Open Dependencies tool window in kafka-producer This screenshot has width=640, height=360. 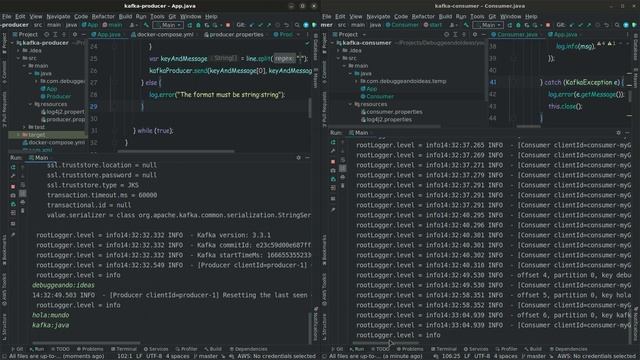249,349
